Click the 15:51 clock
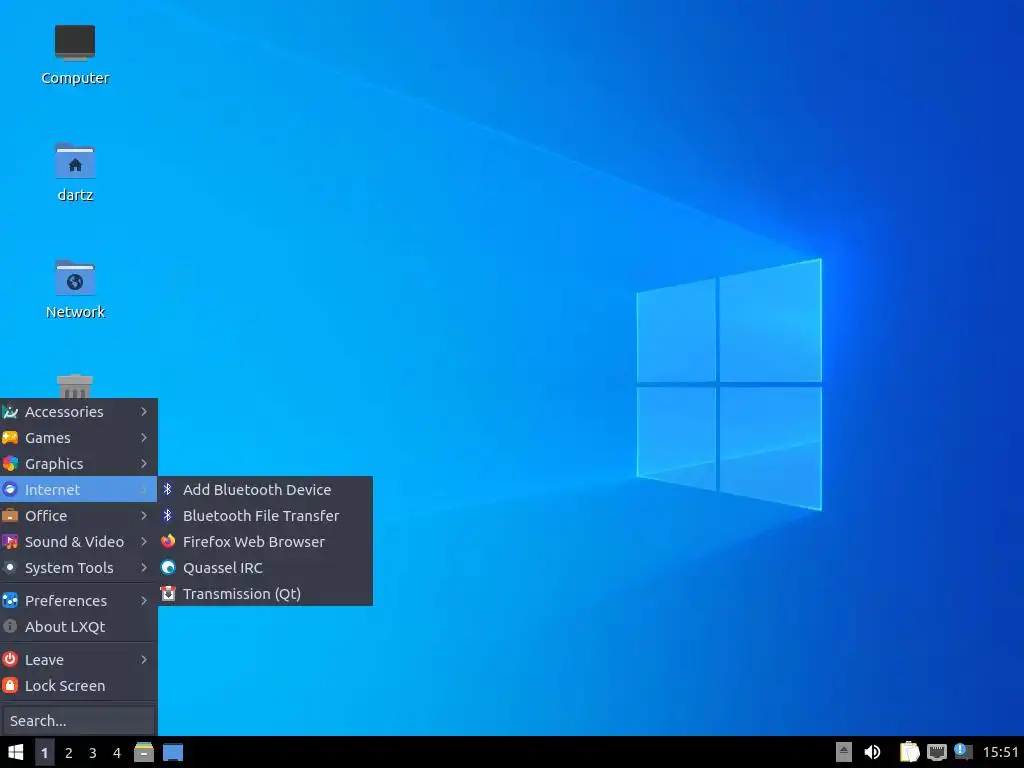Screen dimensions: 1024x768 click(1000, 752)
